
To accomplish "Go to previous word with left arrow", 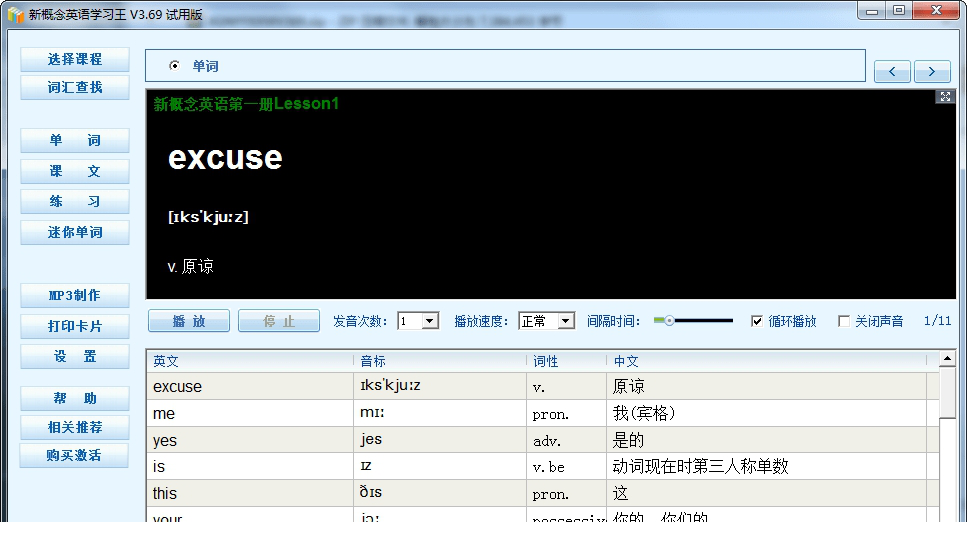I will coord(892,72).
